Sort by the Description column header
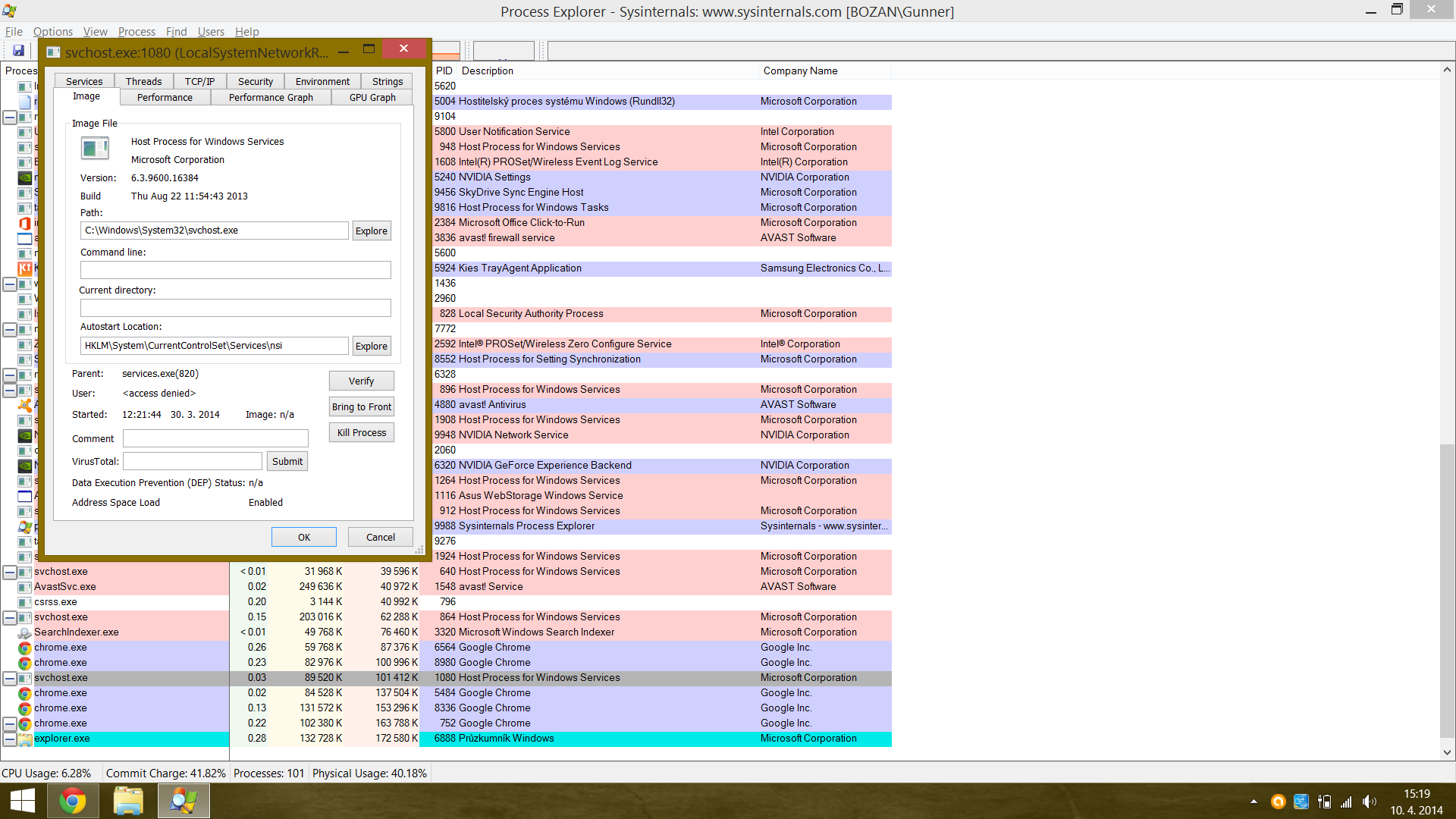1456x819 pixels. point(608,71)
